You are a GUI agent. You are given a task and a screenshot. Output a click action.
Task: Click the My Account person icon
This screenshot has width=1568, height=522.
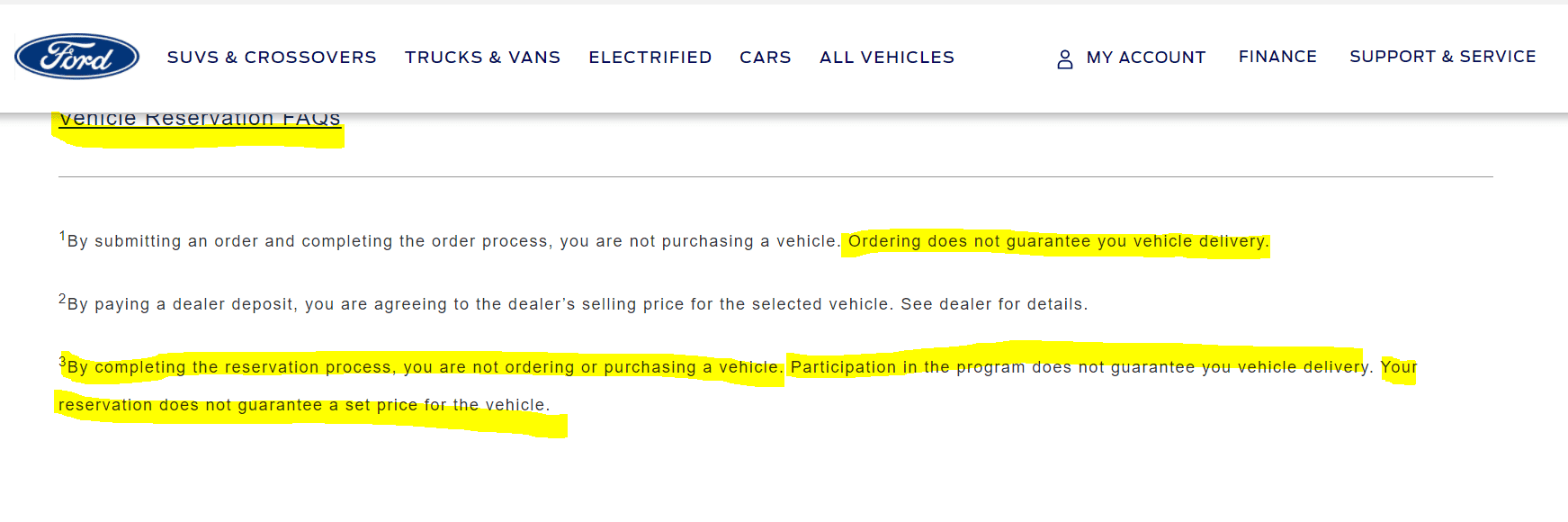[x=1065, y=59]
